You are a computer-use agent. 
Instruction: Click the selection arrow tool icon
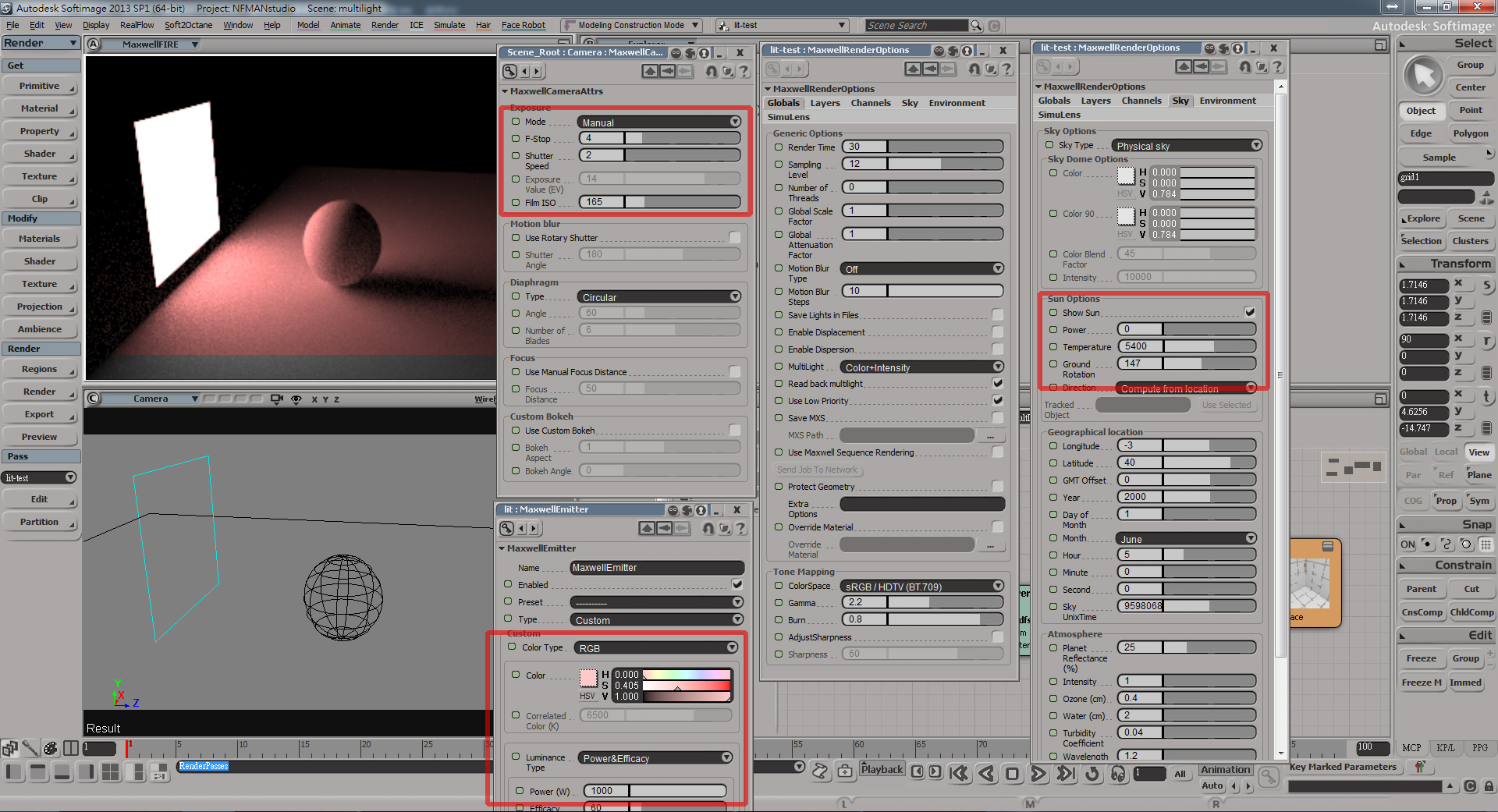pos(1424,76)
